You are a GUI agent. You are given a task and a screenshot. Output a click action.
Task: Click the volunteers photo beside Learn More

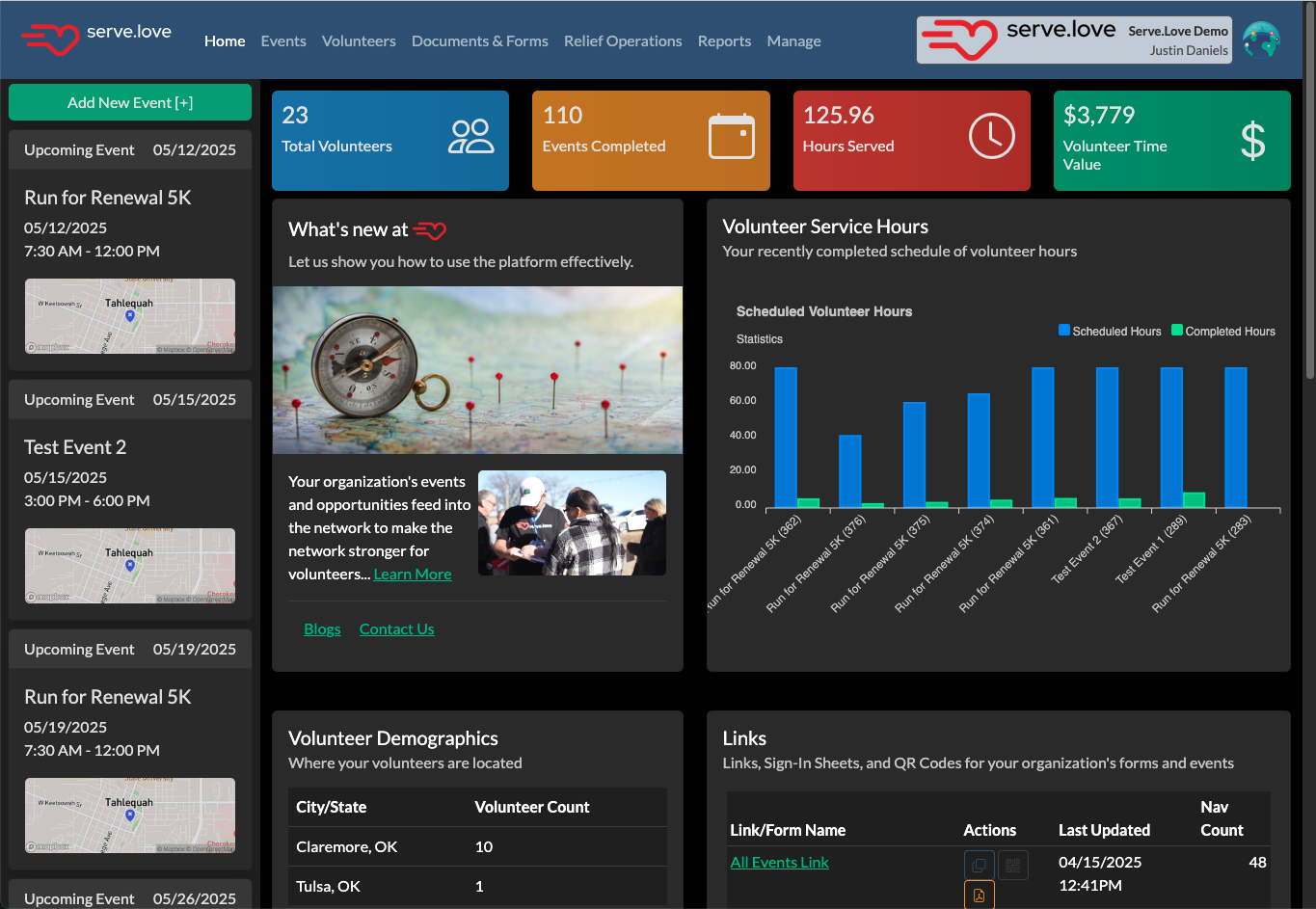pyautogui.click(x=572, y=522)
